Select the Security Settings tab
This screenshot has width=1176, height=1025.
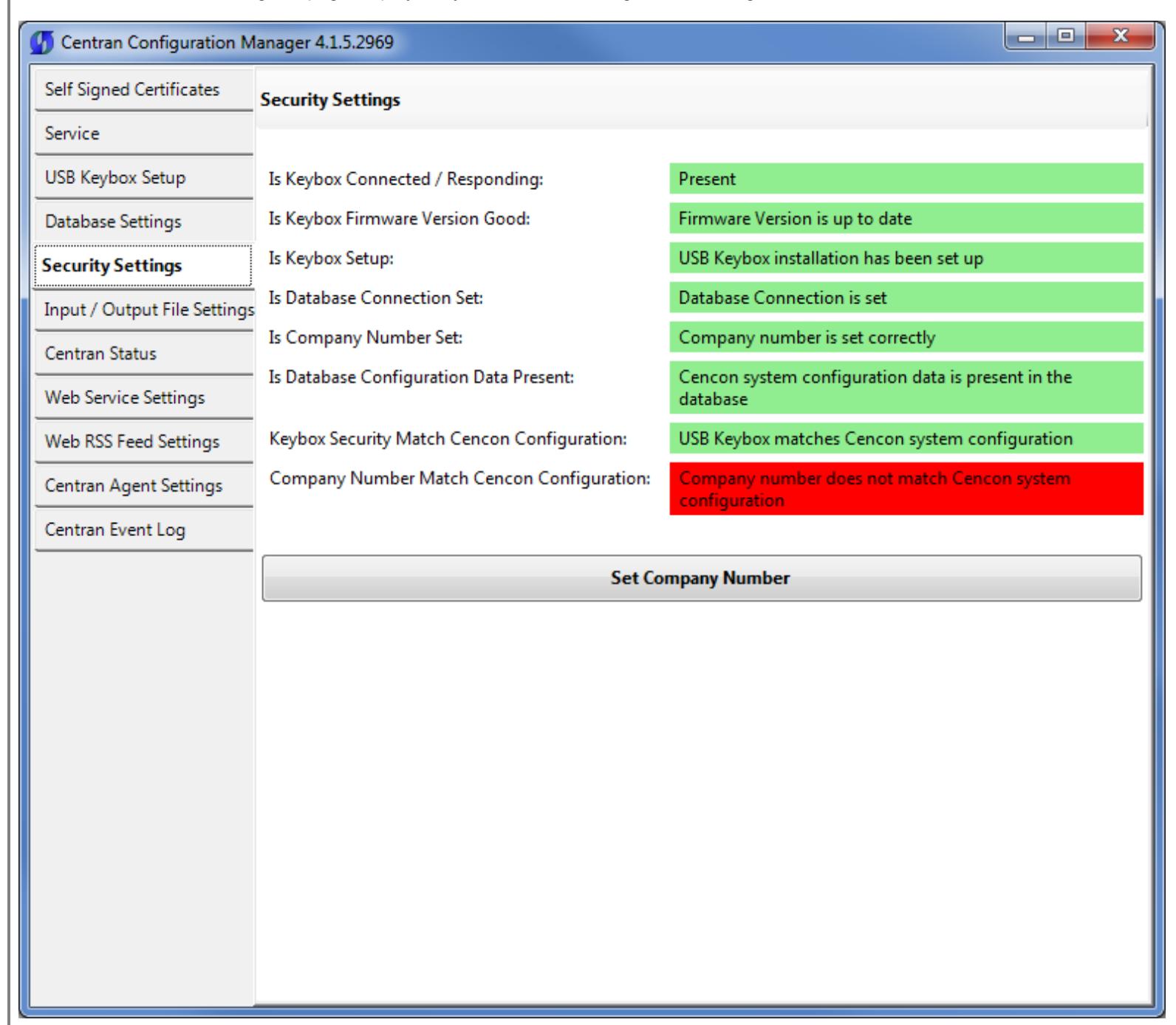click(143, 266)
